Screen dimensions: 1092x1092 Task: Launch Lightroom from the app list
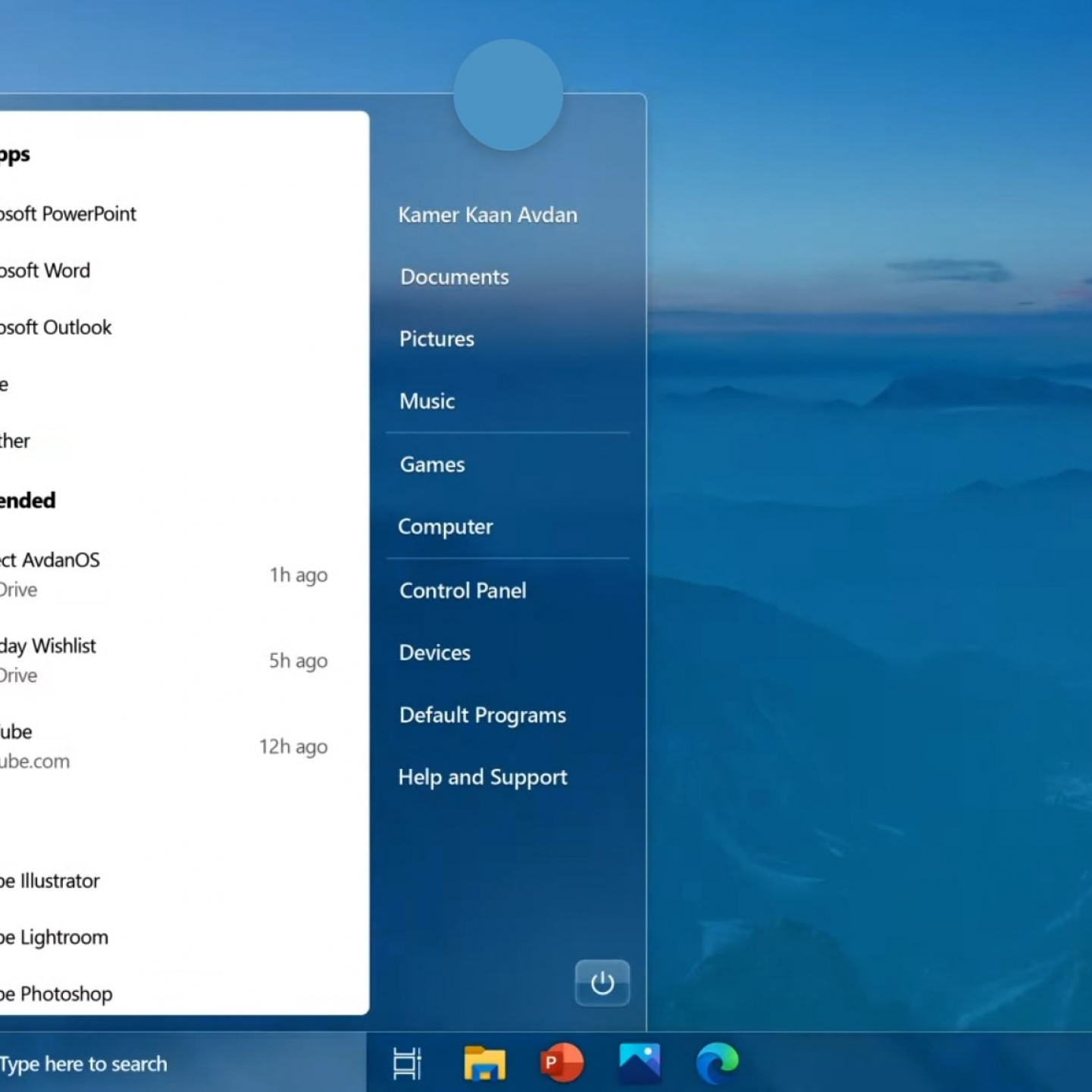54,937
